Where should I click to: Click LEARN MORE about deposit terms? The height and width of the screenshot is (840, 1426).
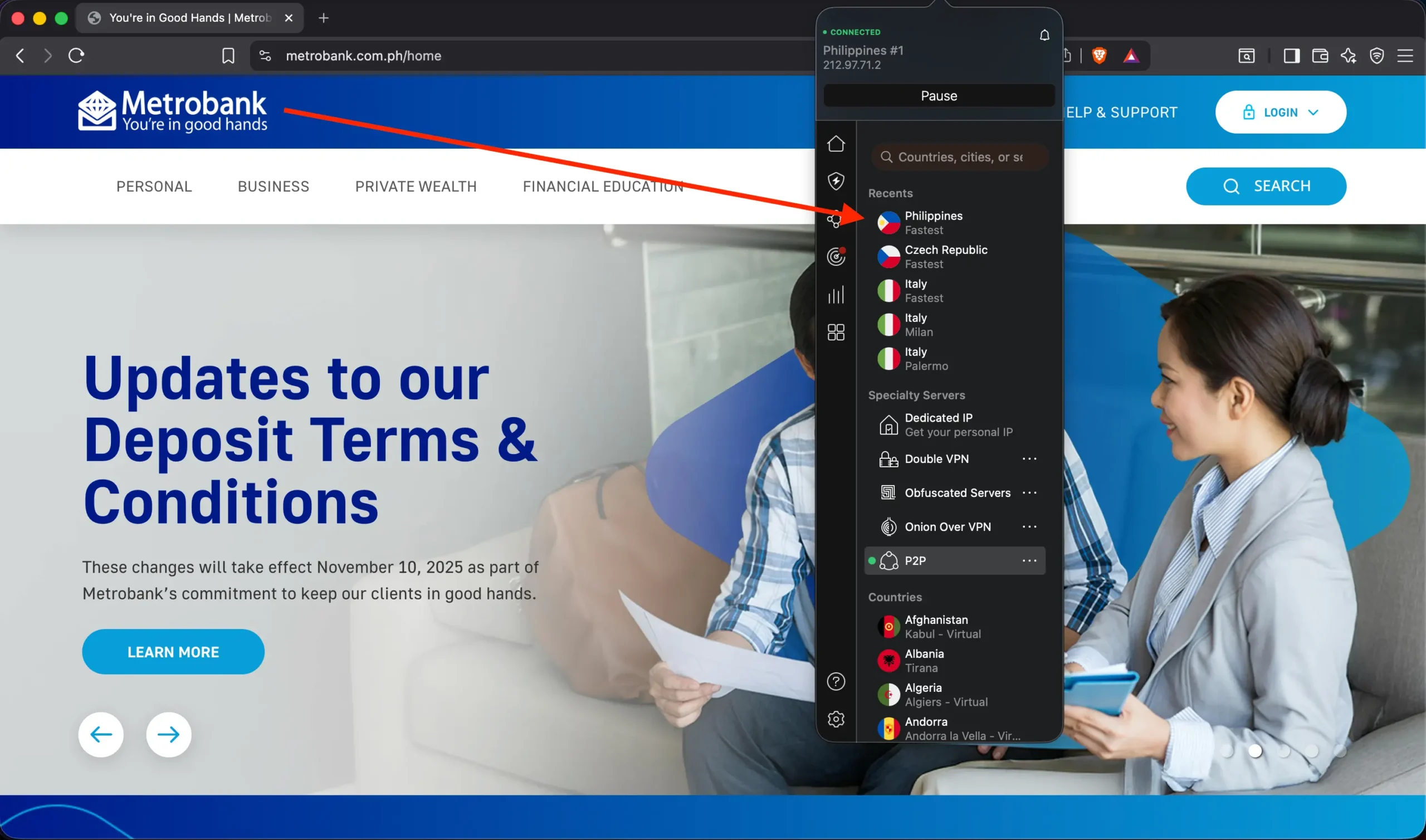[173, 652]
